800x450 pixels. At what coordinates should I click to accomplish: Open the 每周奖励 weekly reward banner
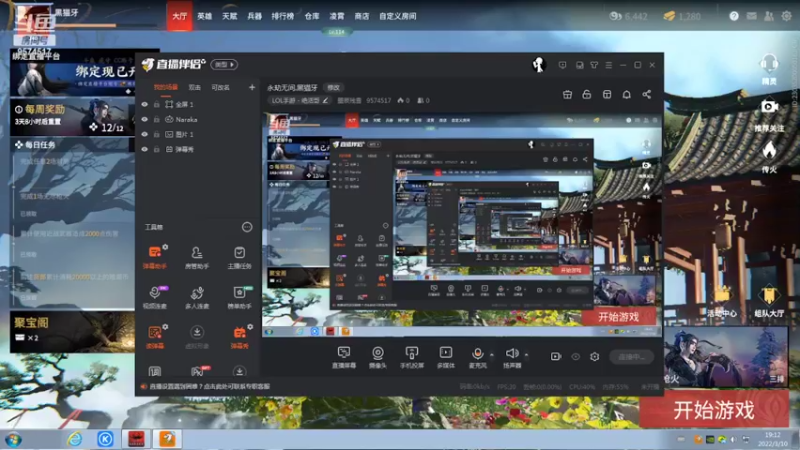[x=71, y=117]
